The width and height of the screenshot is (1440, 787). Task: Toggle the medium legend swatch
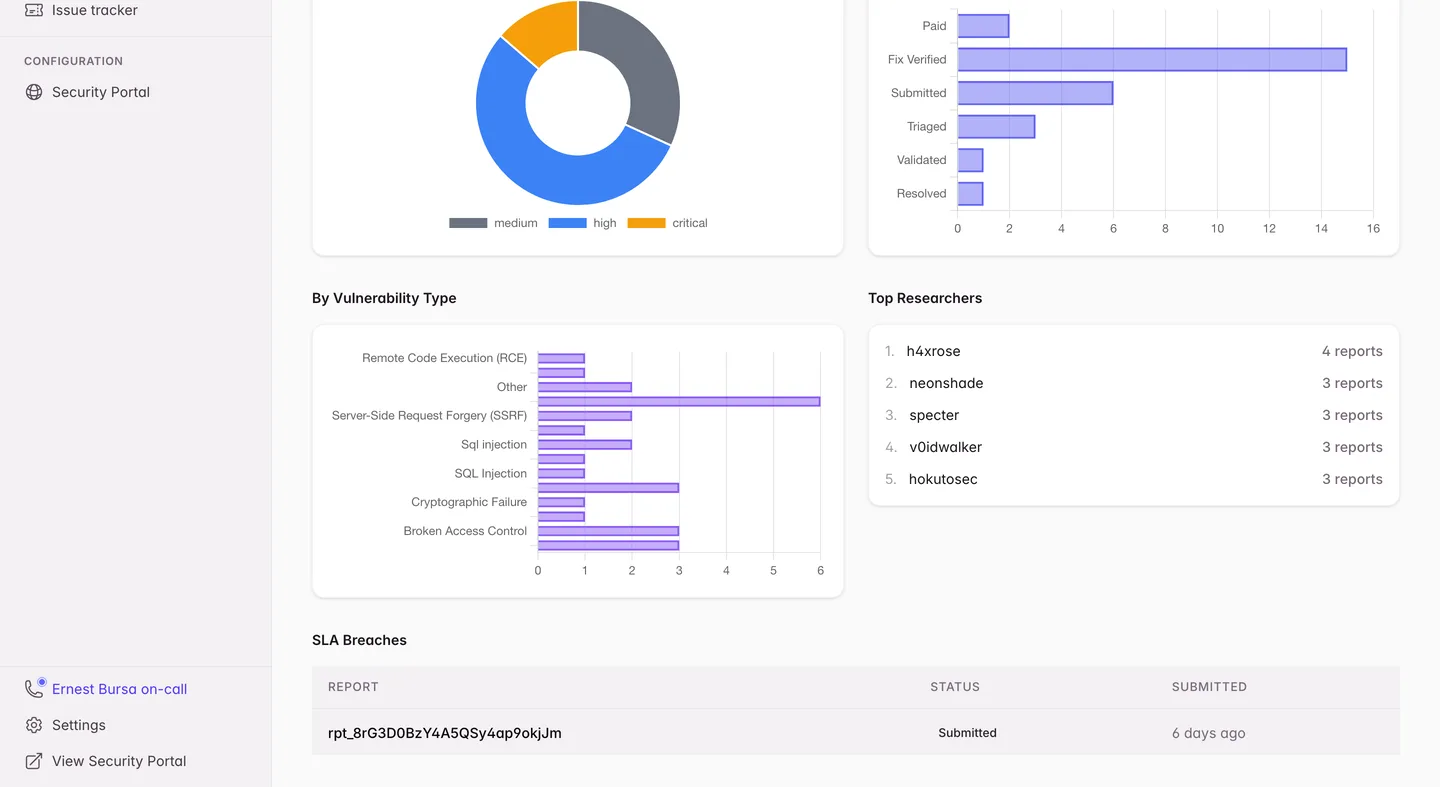(x=468, y=223)
